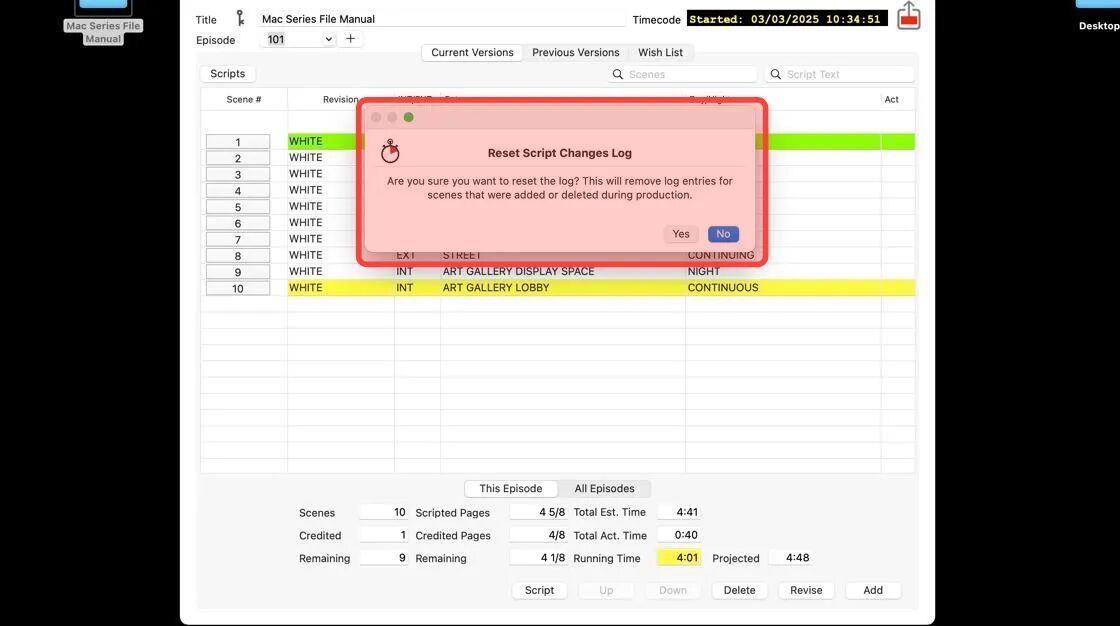Focus the Script Text search field
The height and width of the screenshot is (626, 1120).
tap(840, 74)
